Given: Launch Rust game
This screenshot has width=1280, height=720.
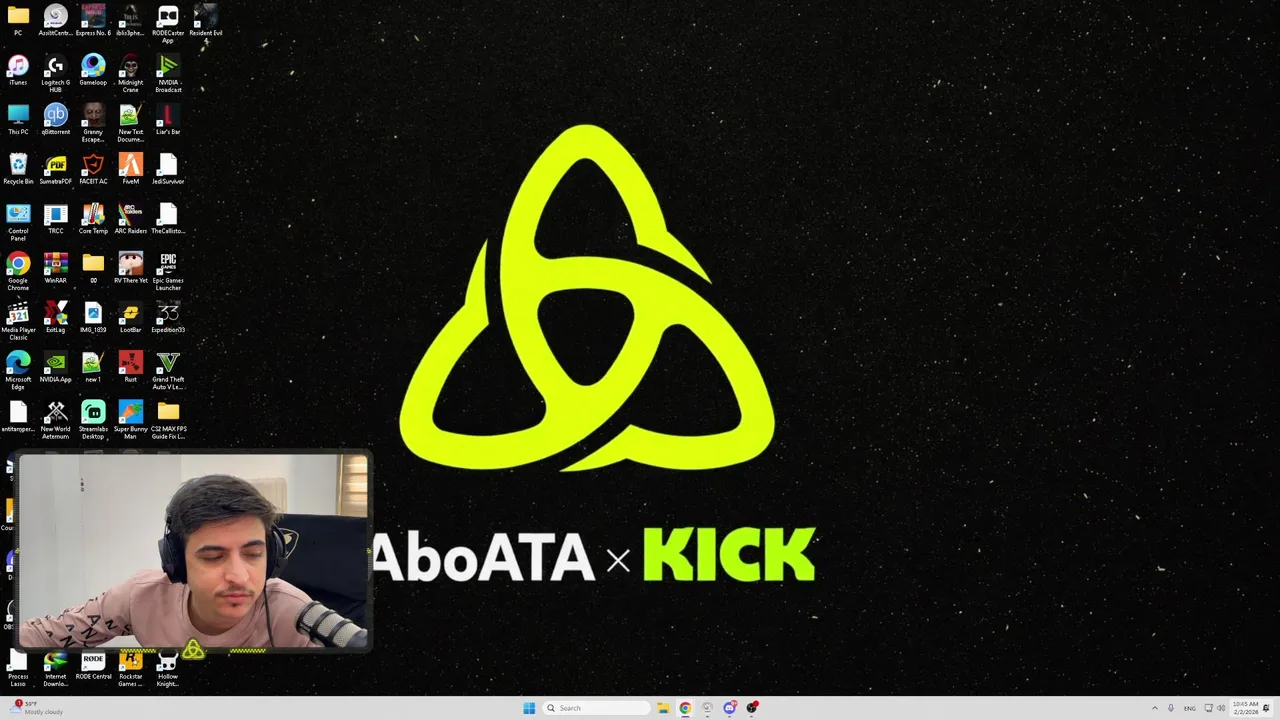Looking at the screenshot, I should point(130,367).
